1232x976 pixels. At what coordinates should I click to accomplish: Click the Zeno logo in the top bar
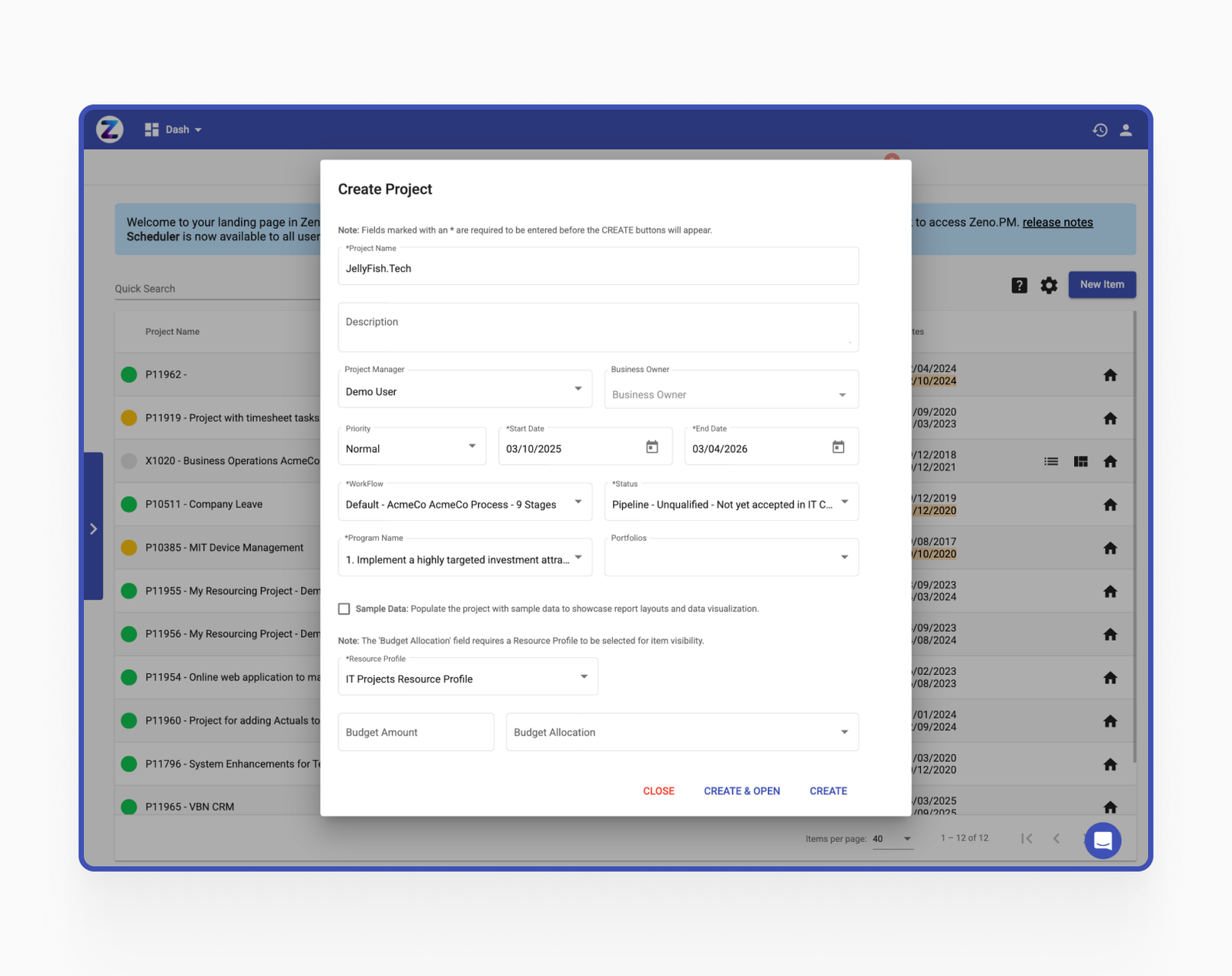pos(109,129)
